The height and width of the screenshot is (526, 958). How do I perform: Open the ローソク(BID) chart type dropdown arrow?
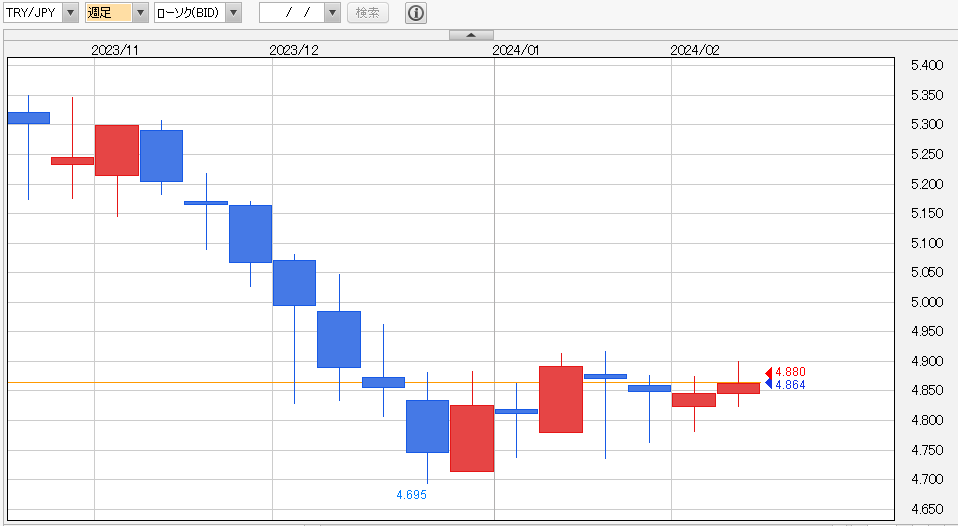point(233,12)
